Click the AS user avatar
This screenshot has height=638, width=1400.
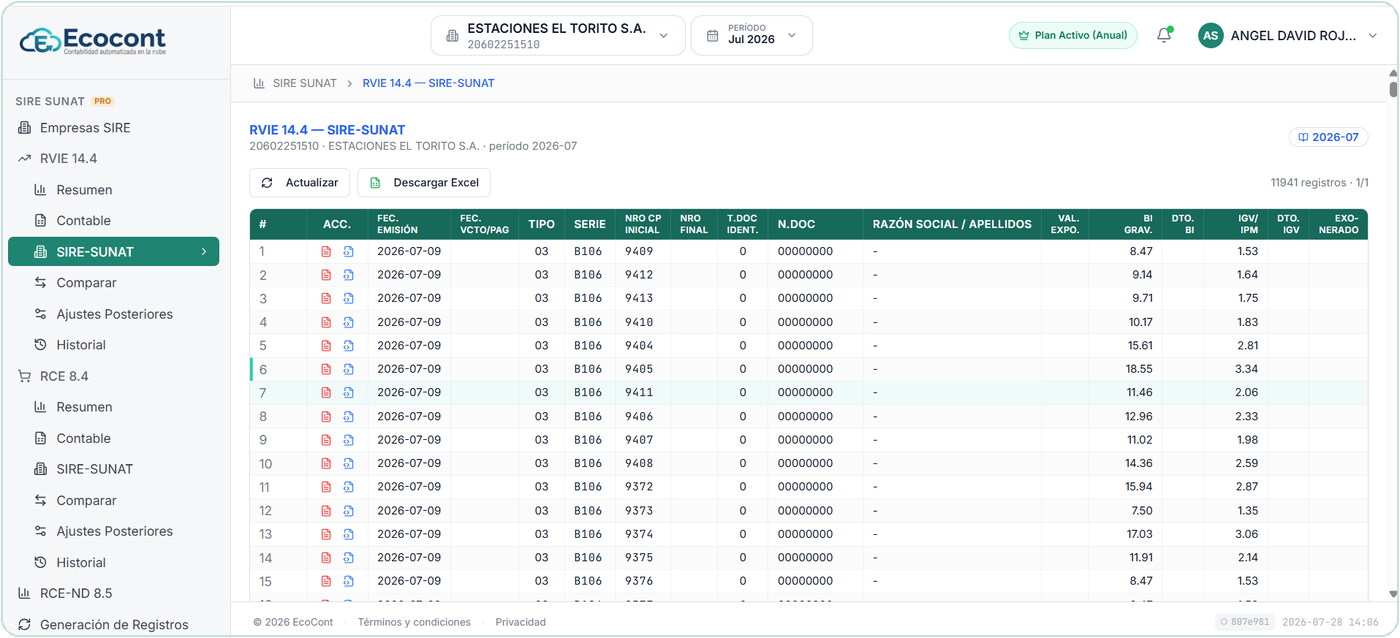pyautogui.click(x=1211, y=35)
